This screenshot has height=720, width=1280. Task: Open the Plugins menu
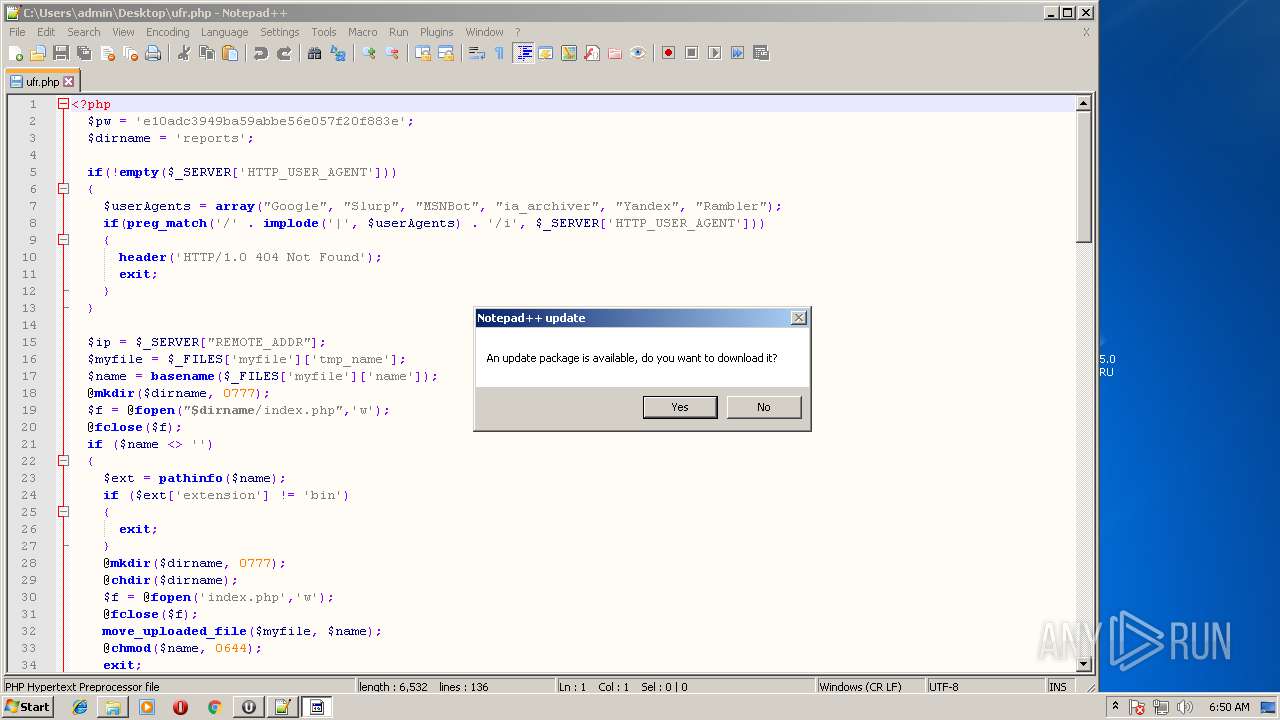coord(436,32)
